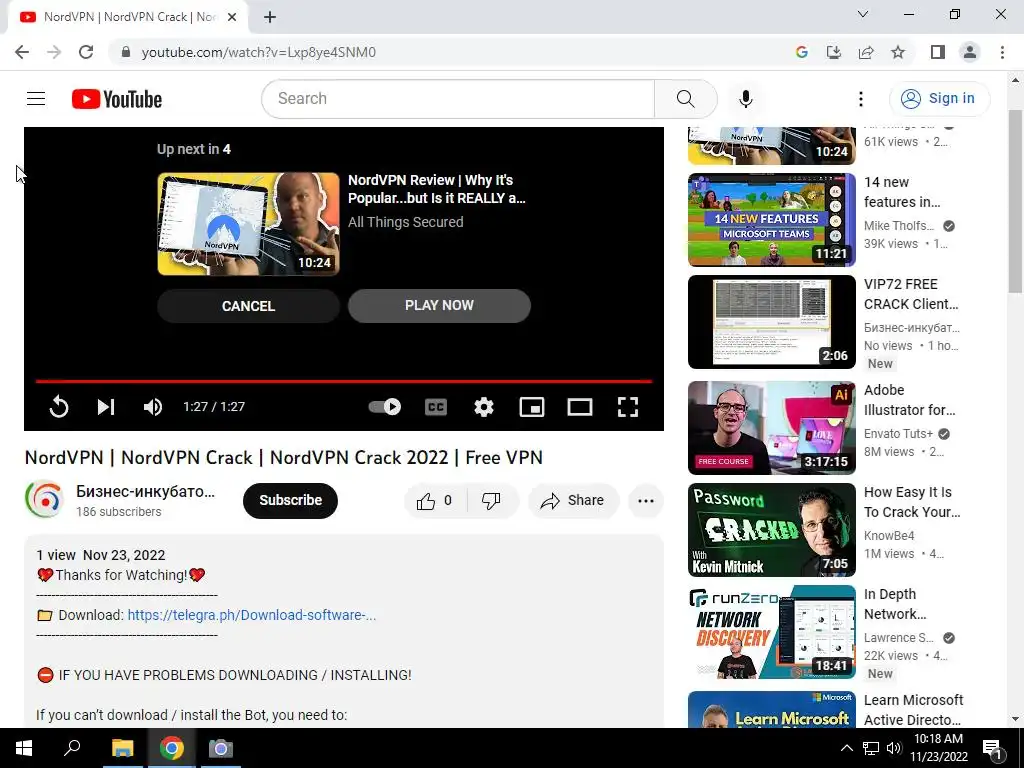This screenshot has height=768, width=1024.
Task: Bookmark this page with star
Action: (x=898, y=52)
